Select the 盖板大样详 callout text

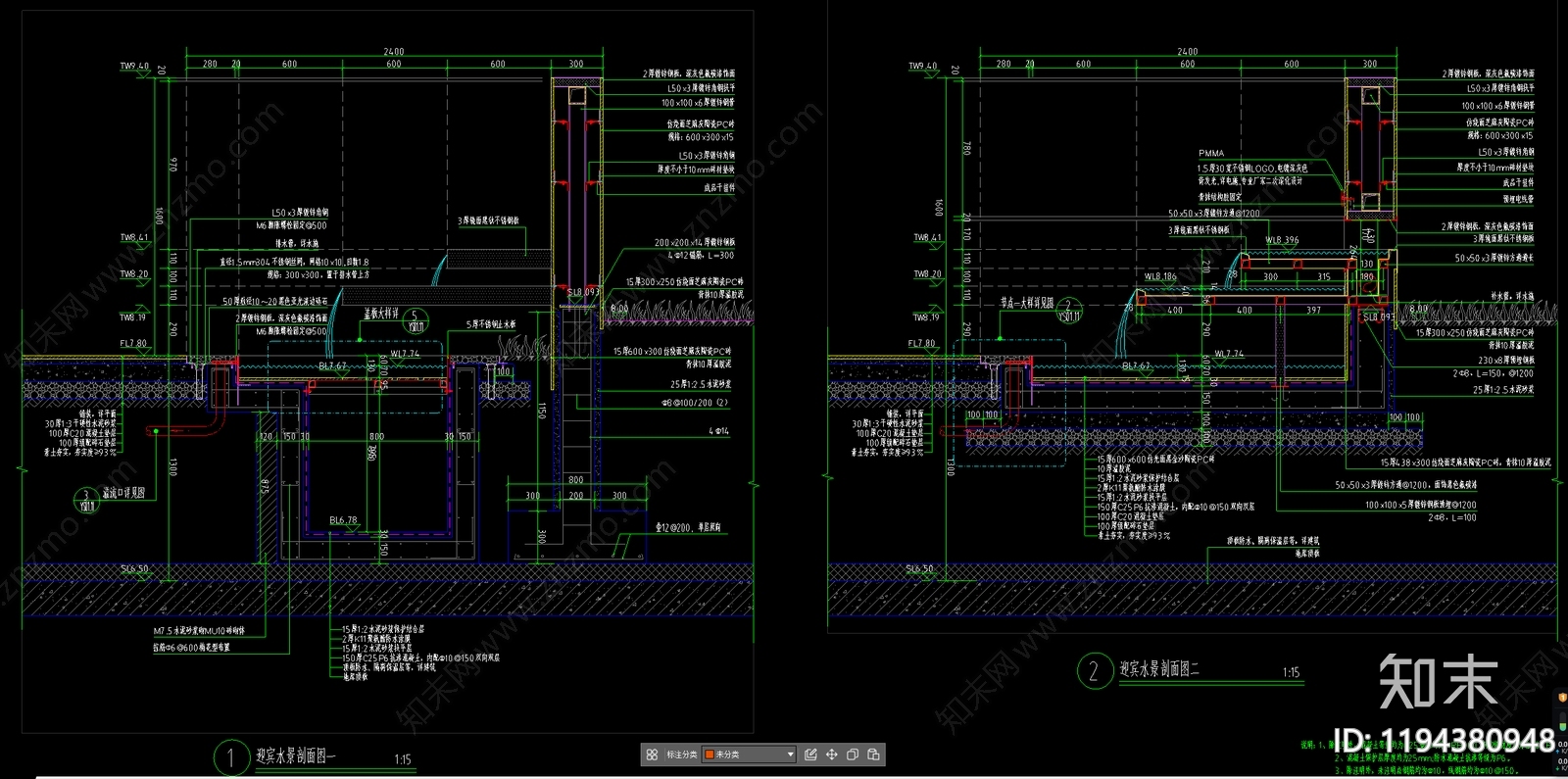tap(382, 314)
